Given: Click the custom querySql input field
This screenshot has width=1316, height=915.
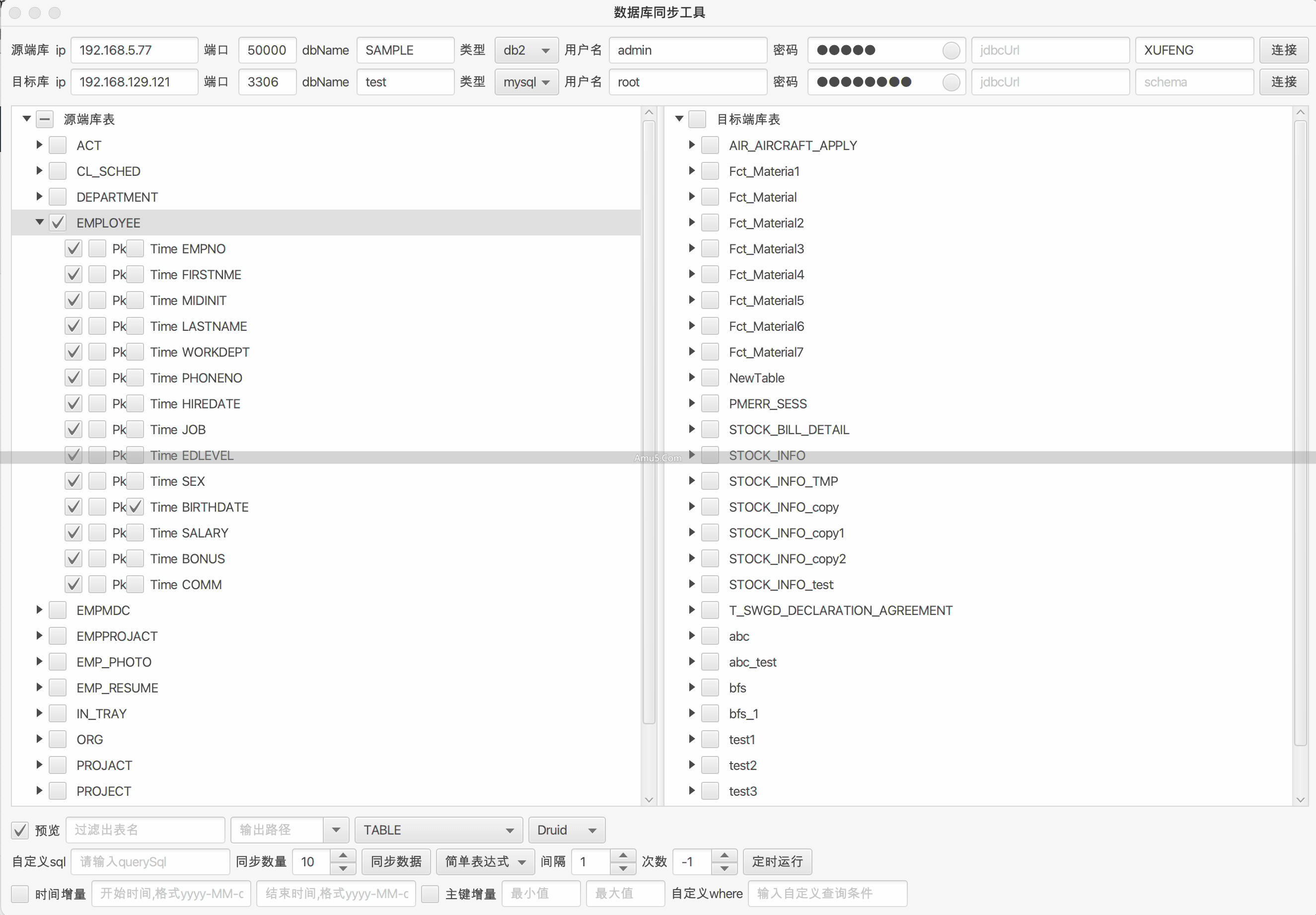Looking at the screenshot, I should coord(150,861).
